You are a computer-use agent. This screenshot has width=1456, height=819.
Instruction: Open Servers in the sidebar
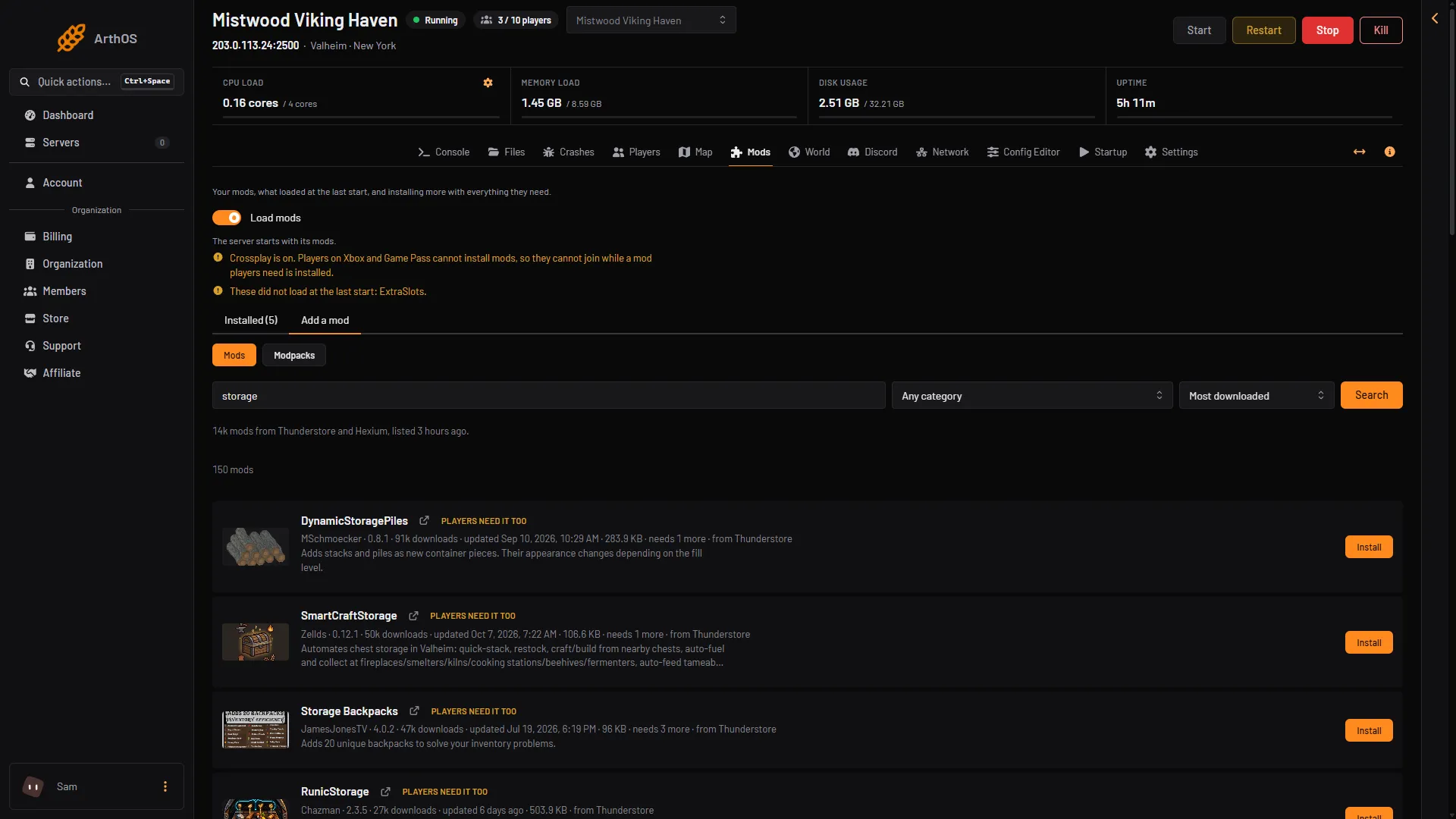(x=96, y=143)
